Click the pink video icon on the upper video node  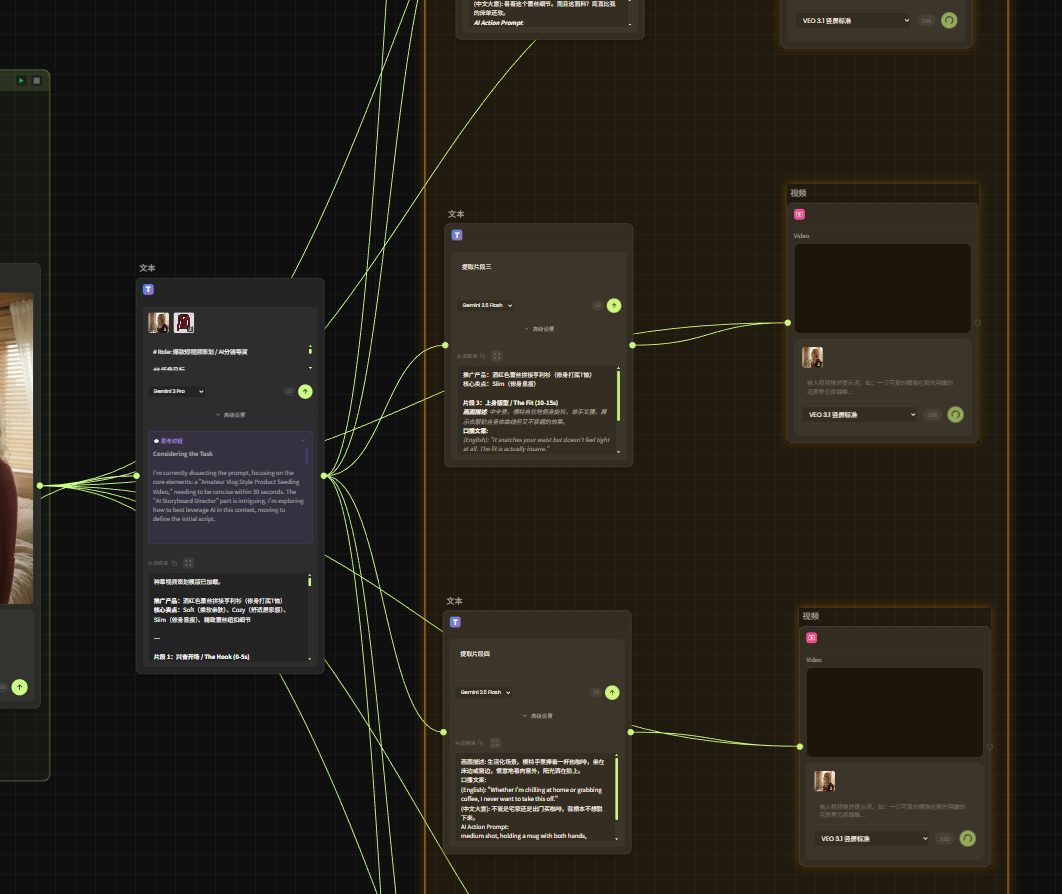point(799,214)
